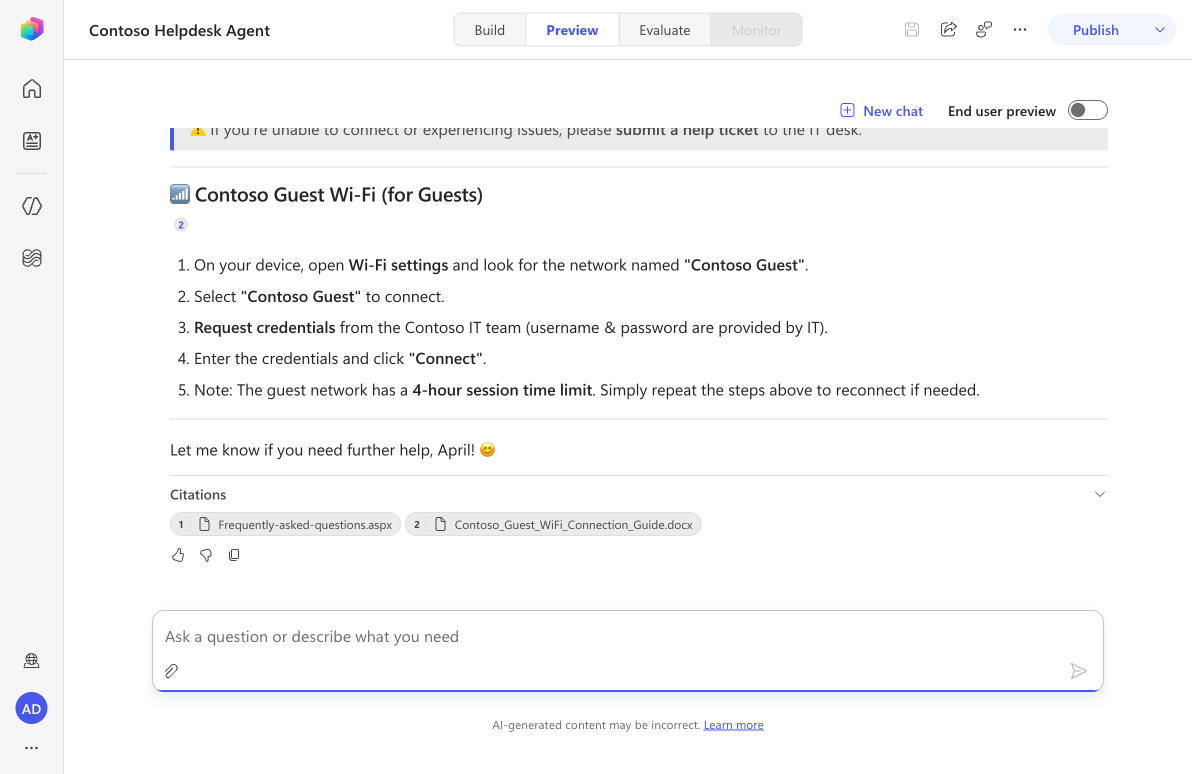Switch to the Build tab
The width and height of the screenshot is (1192, 774).
tap(490, 30)
